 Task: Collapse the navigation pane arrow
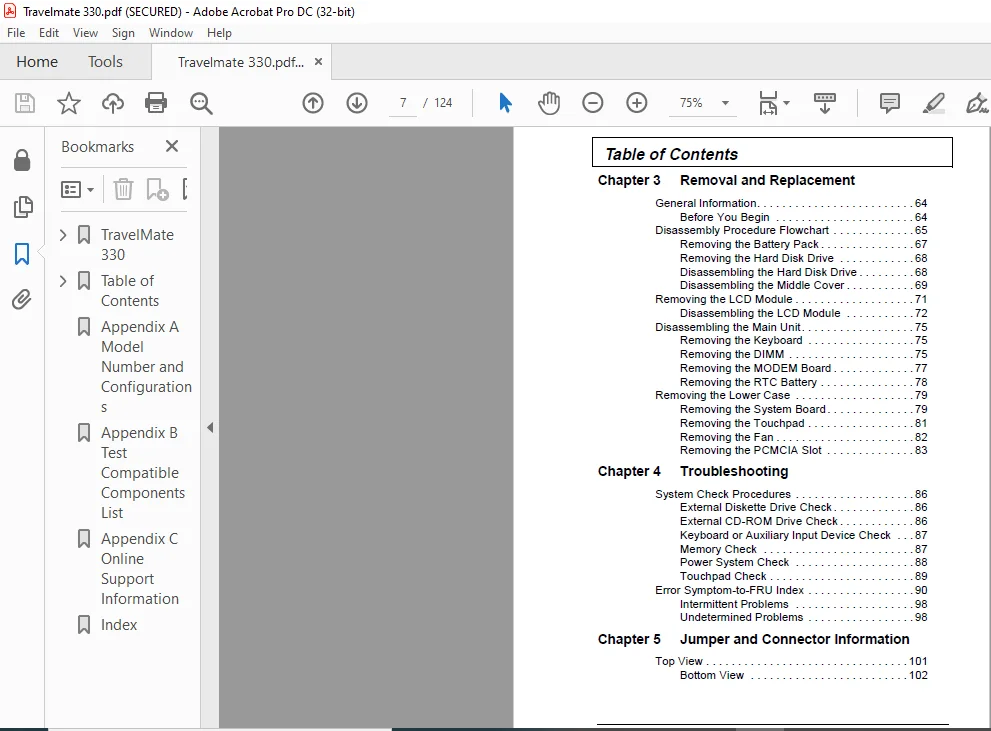[210, 428]
